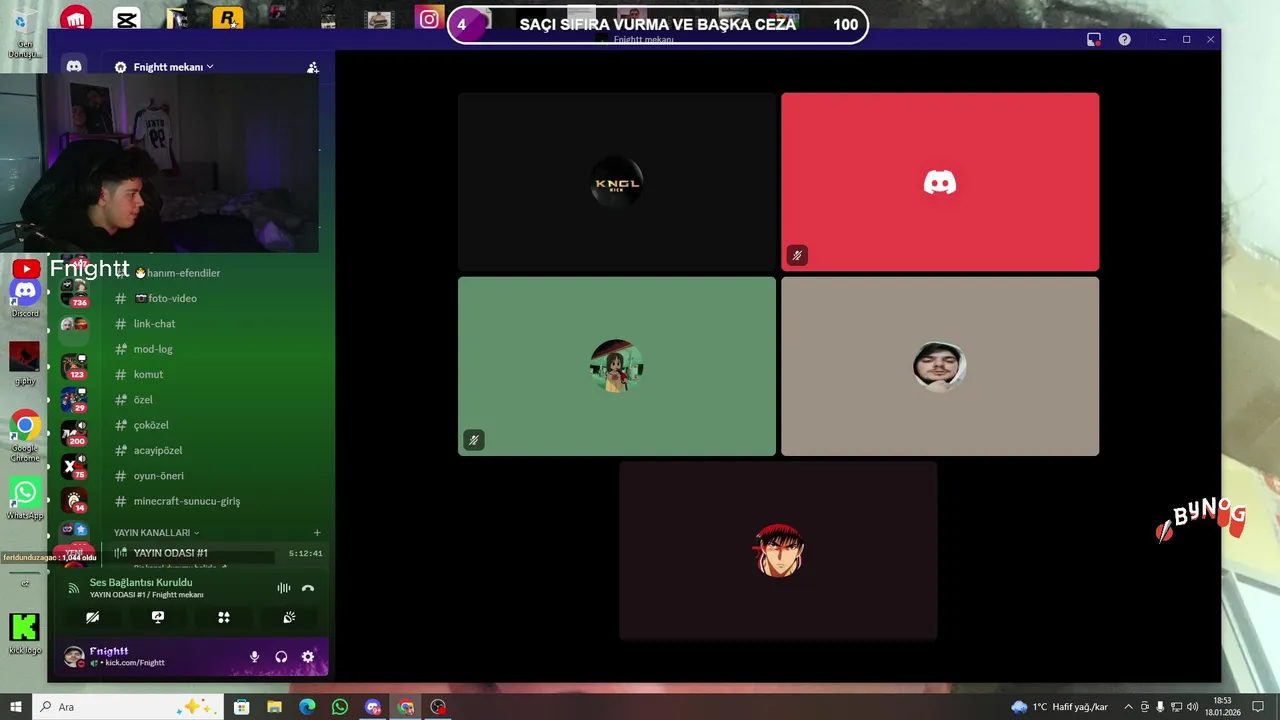Open Rockstar Games Launcher desktop icon

click(228, 17)
